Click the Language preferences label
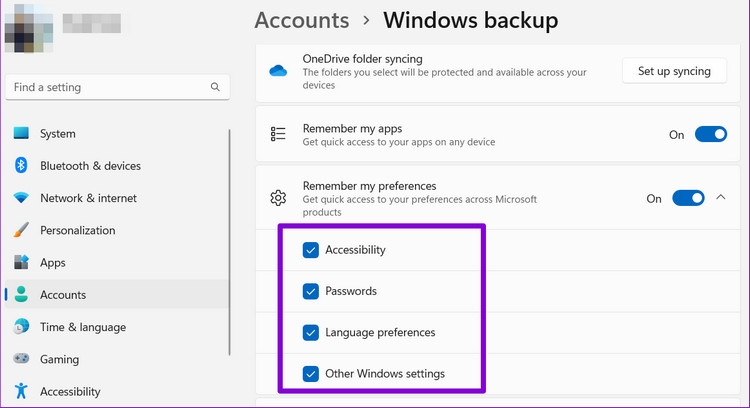Image resolution: width=750 pixels, height=408 pixels. point(380,332)
